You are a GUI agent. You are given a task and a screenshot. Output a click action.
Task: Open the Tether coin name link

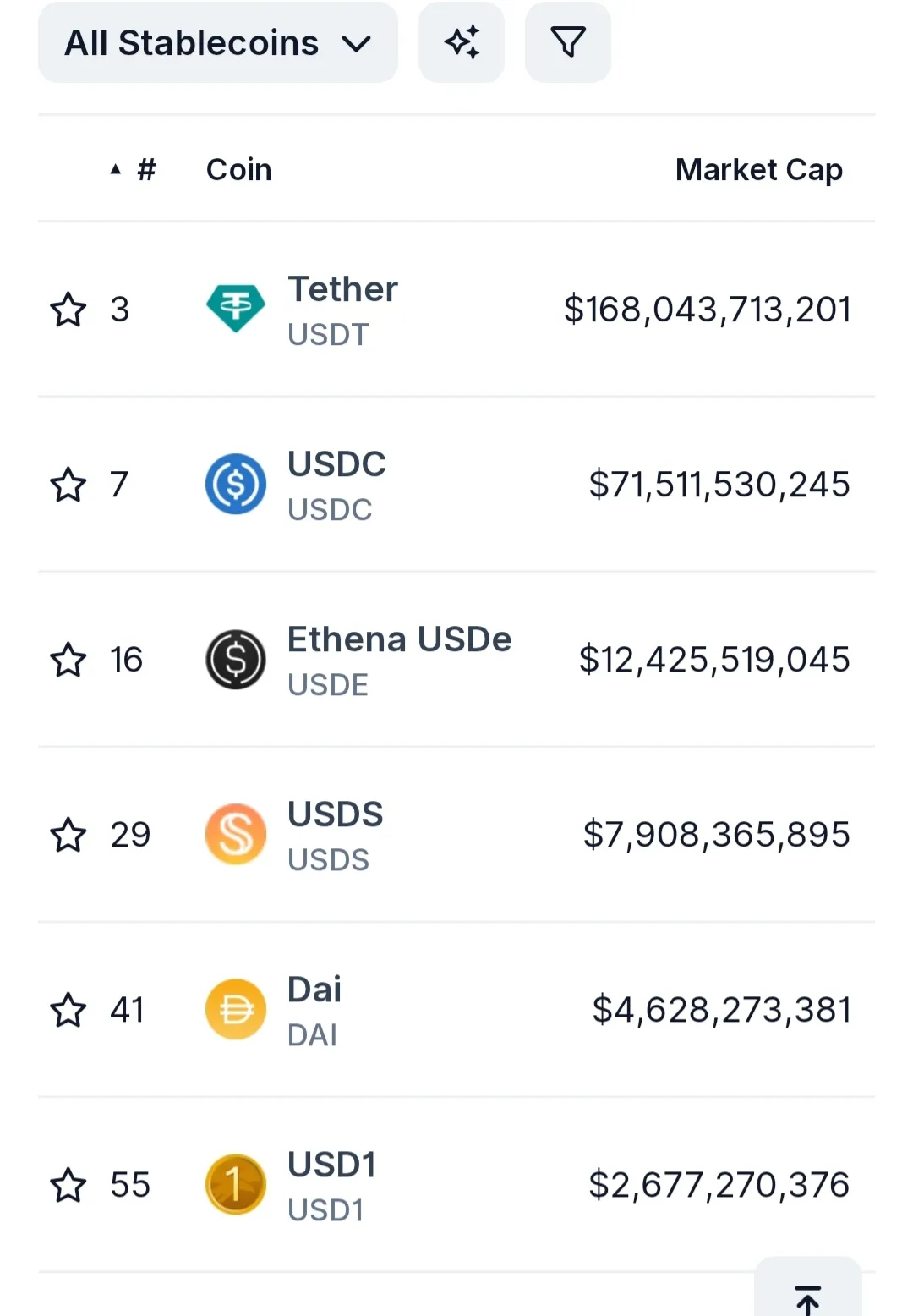coord(342,289)
